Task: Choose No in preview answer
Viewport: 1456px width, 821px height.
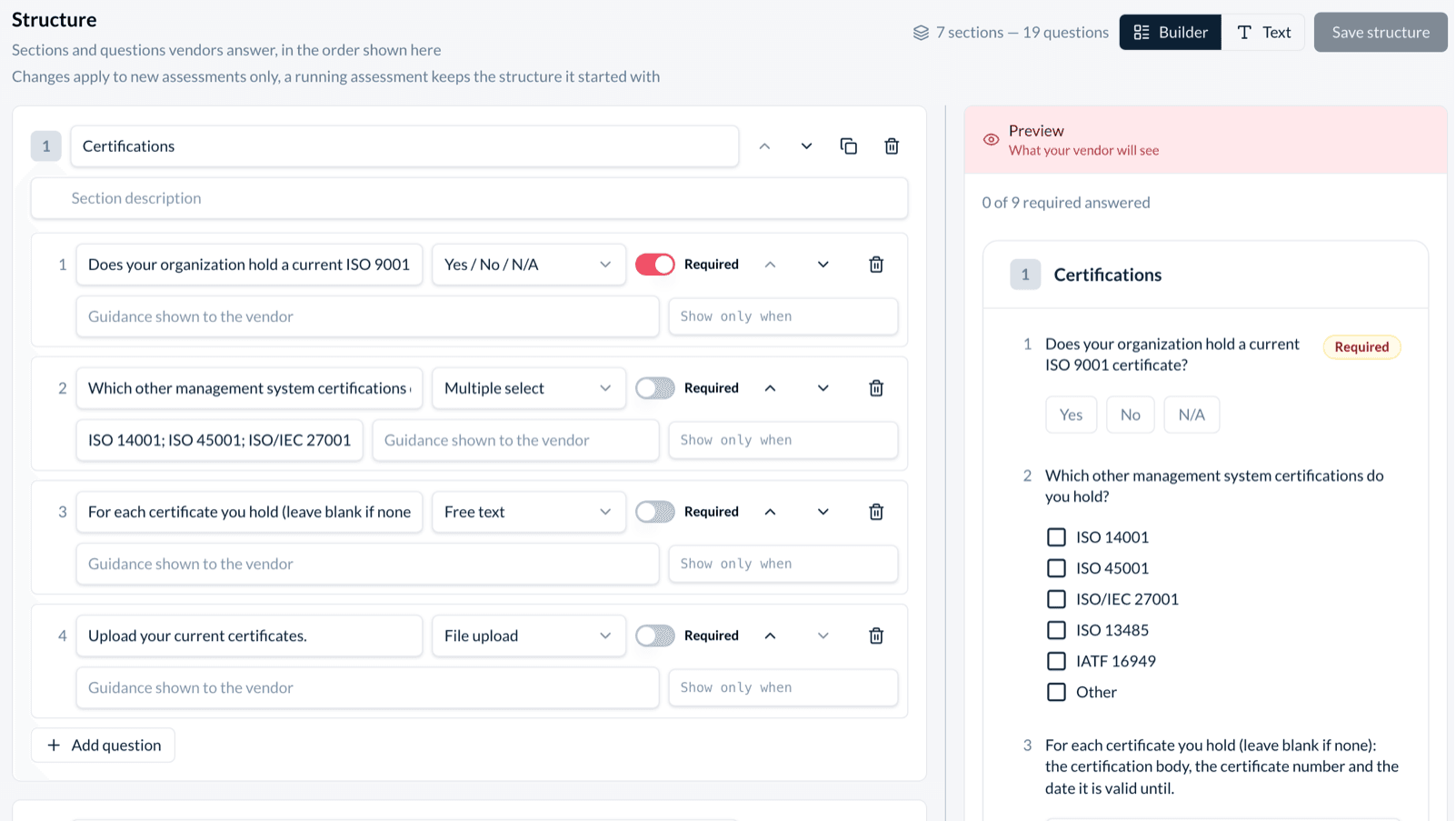Action: click(1130, 415)
